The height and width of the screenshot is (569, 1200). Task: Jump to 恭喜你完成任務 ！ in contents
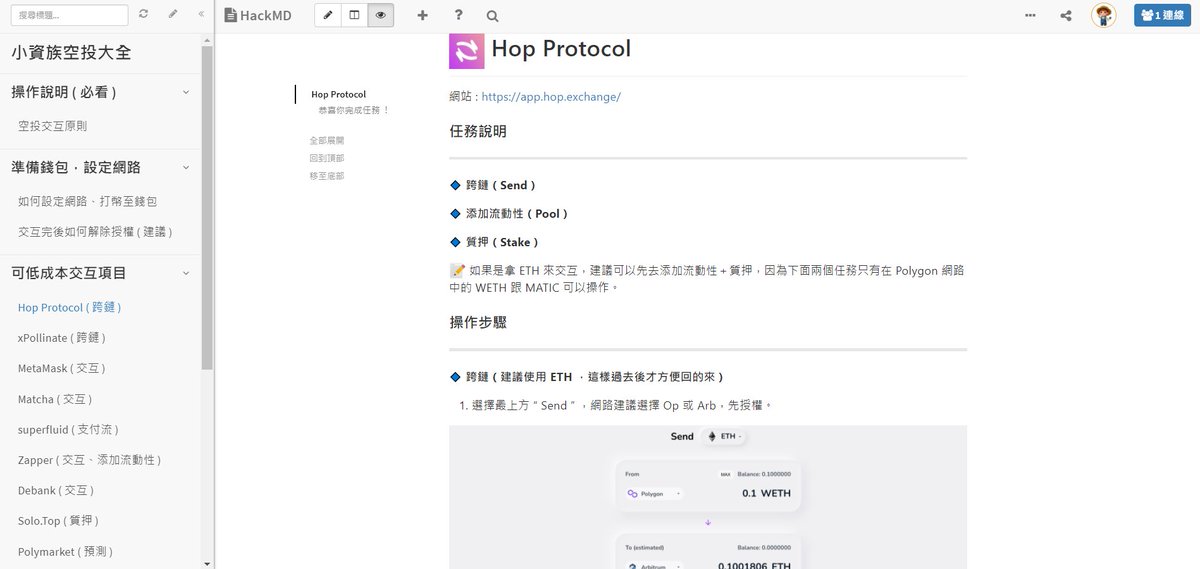pos(354,110)
